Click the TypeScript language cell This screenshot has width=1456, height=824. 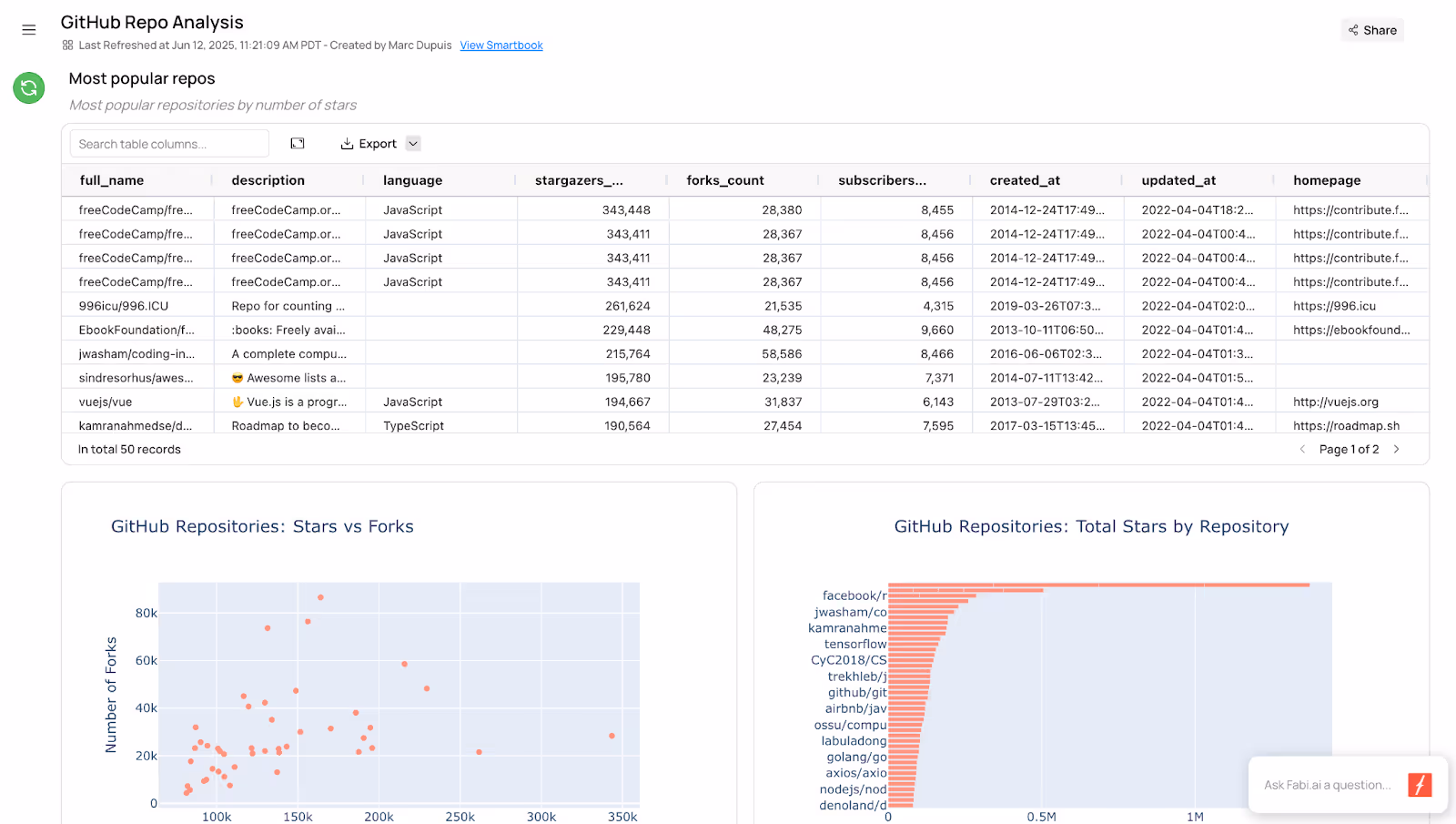coord(441,425)
